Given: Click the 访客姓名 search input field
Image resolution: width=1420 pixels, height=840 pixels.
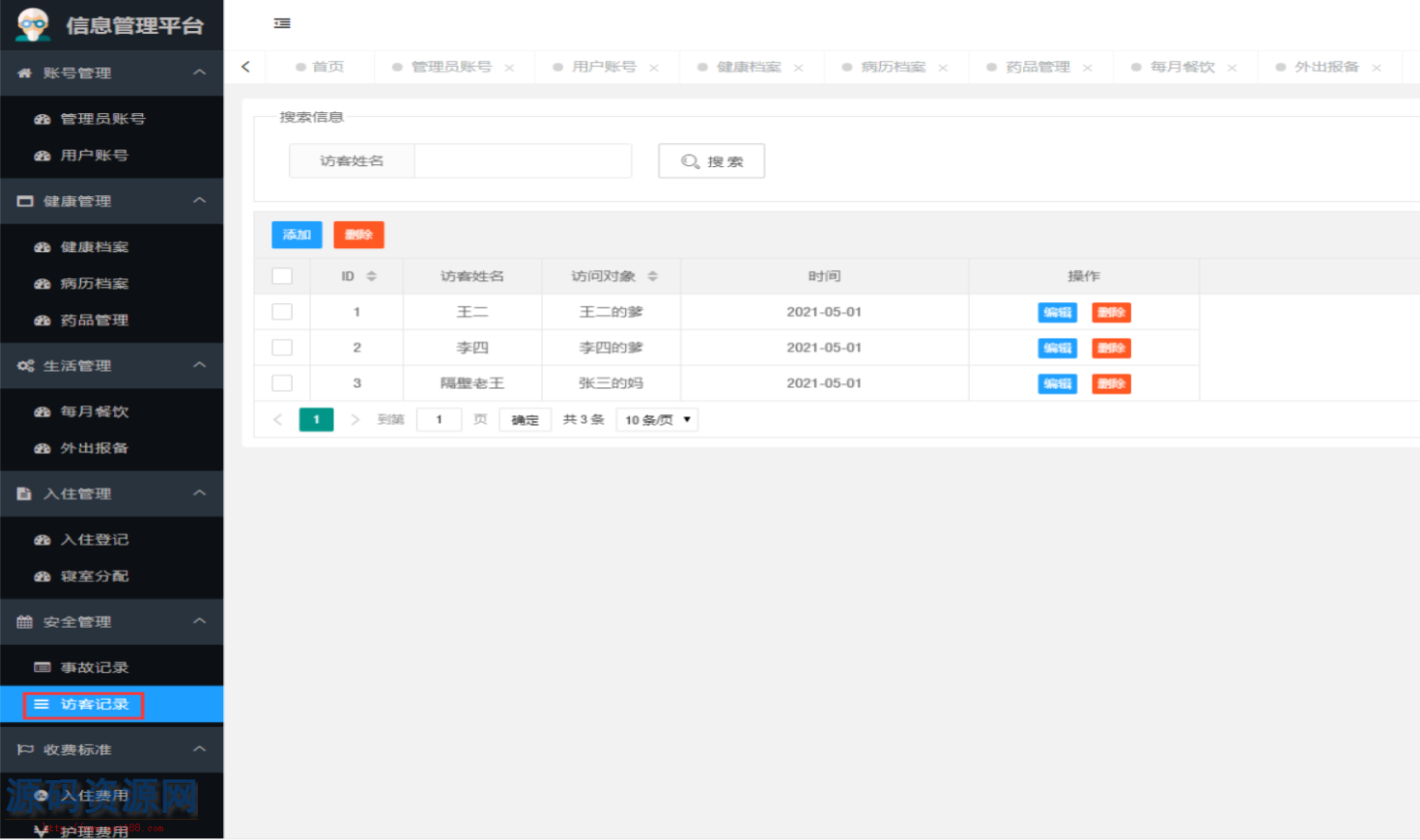Looking at the screenshot, I should point(523,161).
